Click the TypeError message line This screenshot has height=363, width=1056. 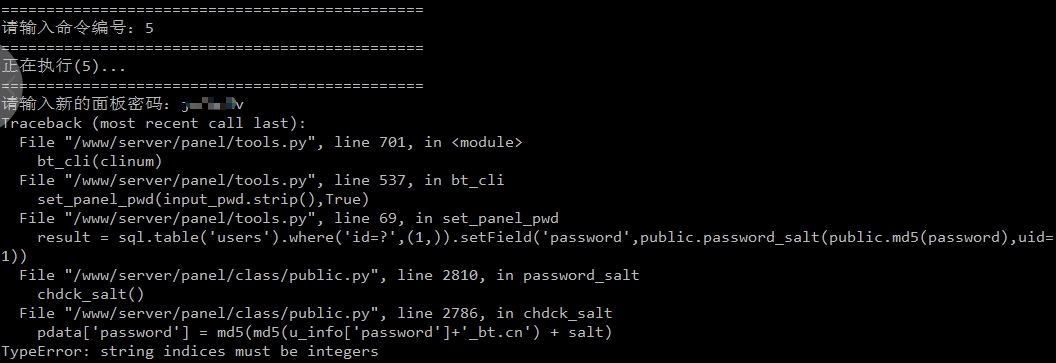click(190, 351)
